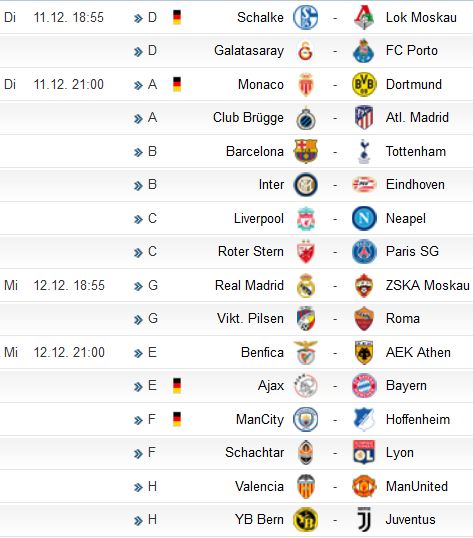The height and width of the screenshot is (538, 473).
Task: Select the Hoffenheim team name
Action: pyautogui.click(x=418, y=419)
